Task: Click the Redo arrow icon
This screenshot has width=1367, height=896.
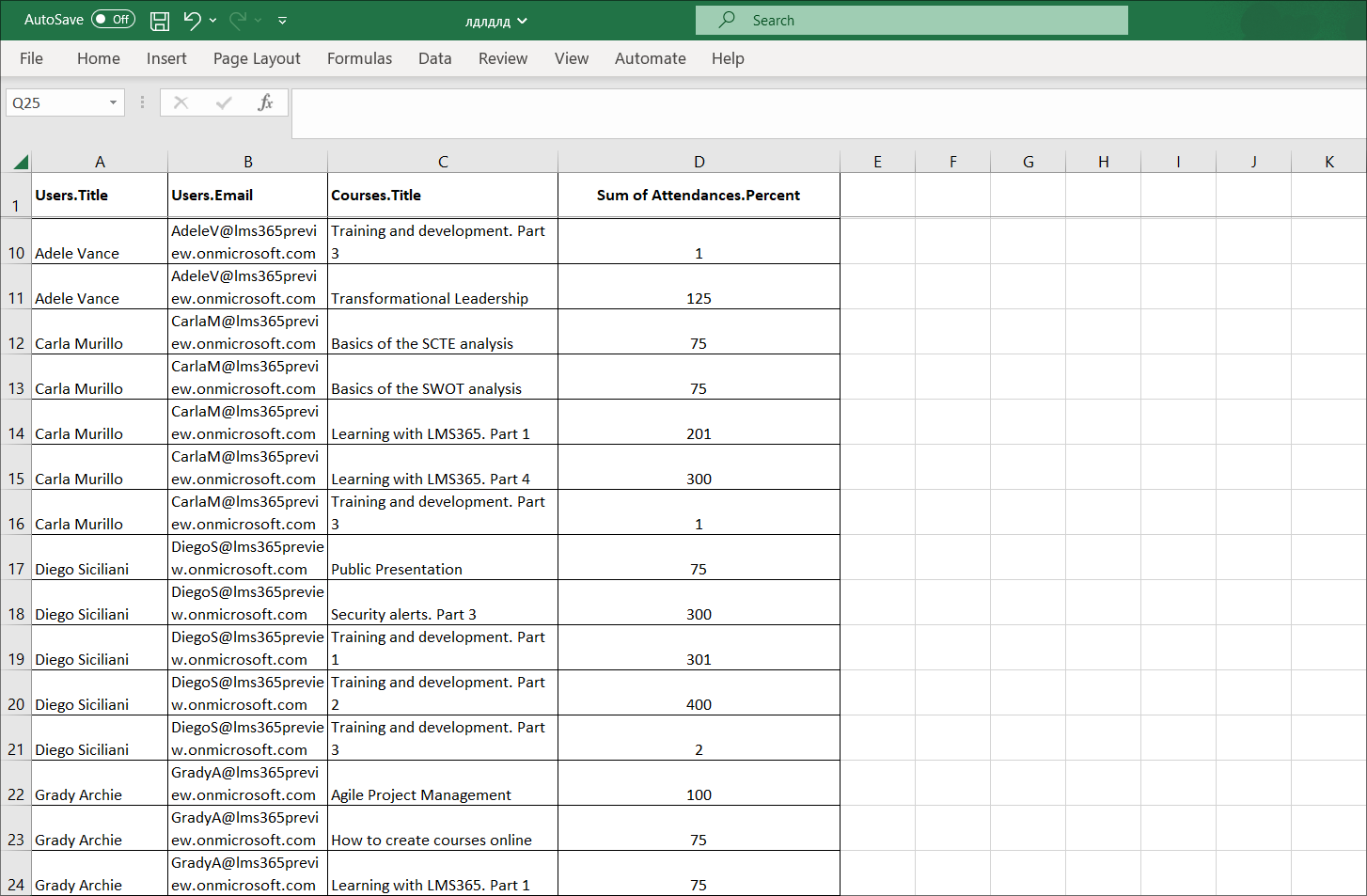Action: tap(238, 20)
